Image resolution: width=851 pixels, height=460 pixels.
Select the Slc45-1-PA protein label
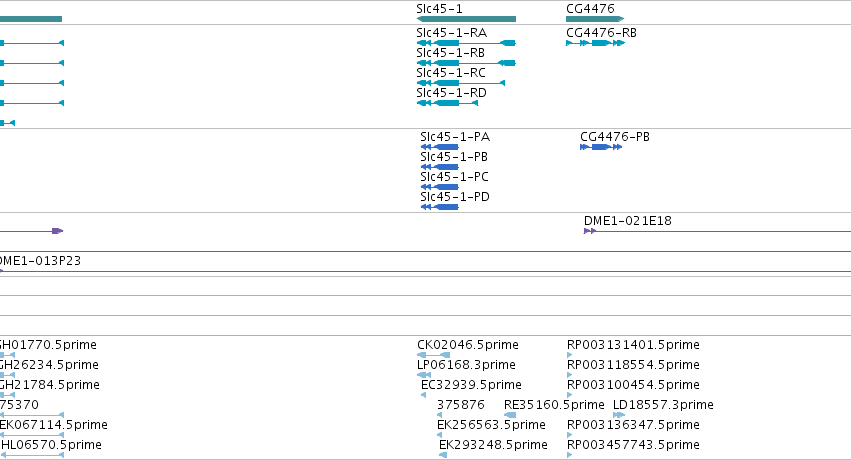point(455,137)
